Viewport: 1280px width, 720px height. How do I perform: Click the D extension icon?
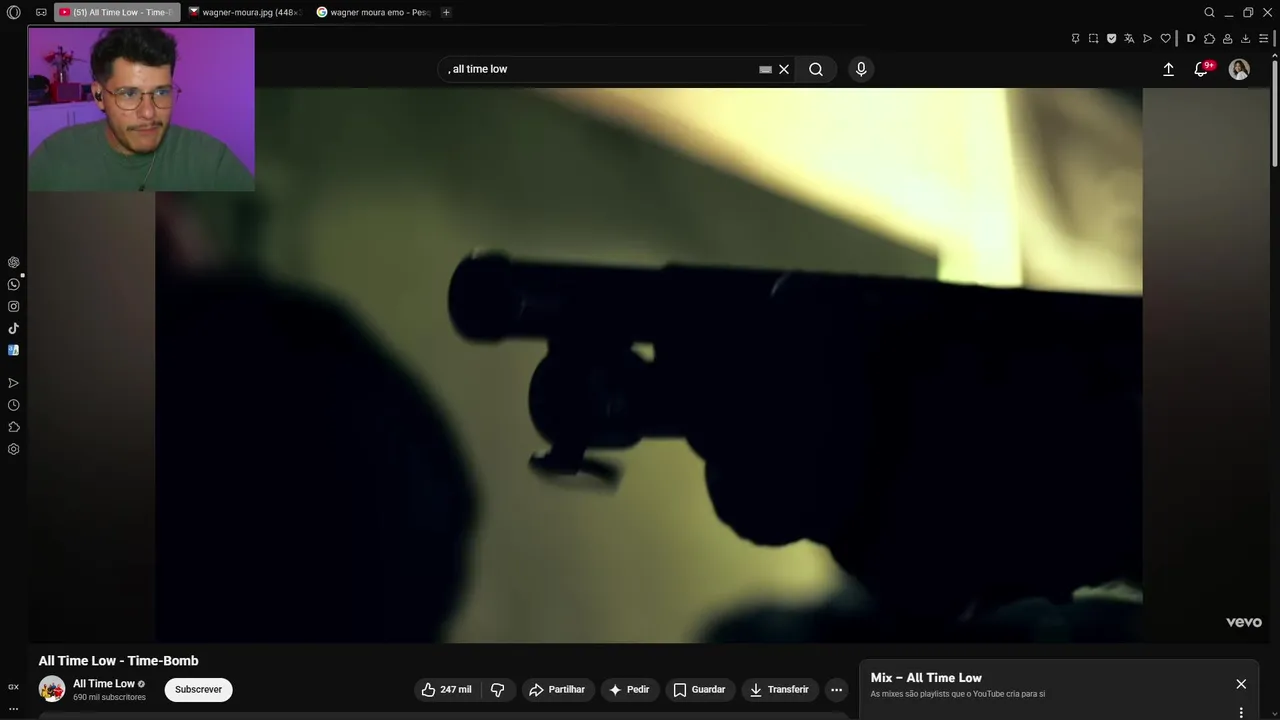(x=1191, y=38)
